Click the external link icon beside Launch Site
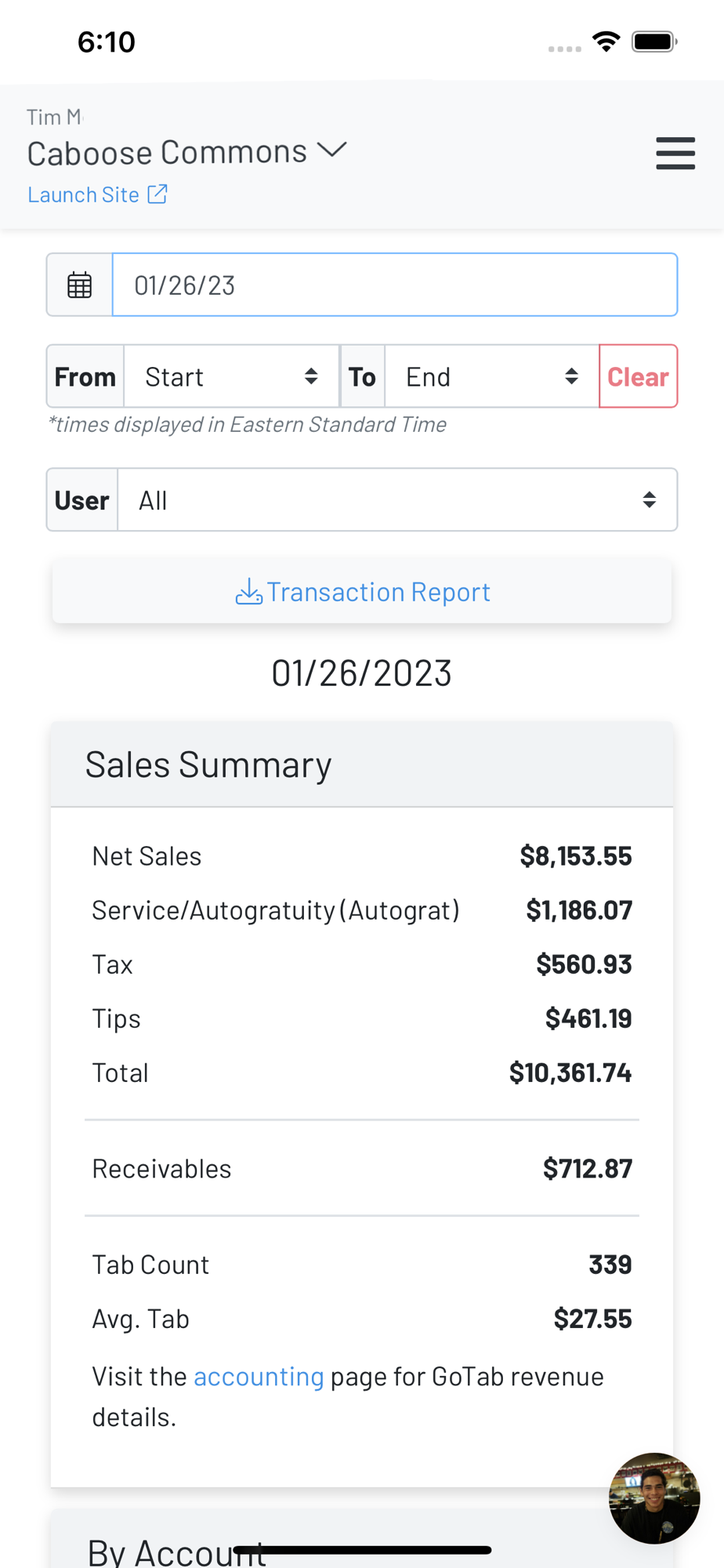This screenshot has width=724, height=1568. click(x=157, y=194)
